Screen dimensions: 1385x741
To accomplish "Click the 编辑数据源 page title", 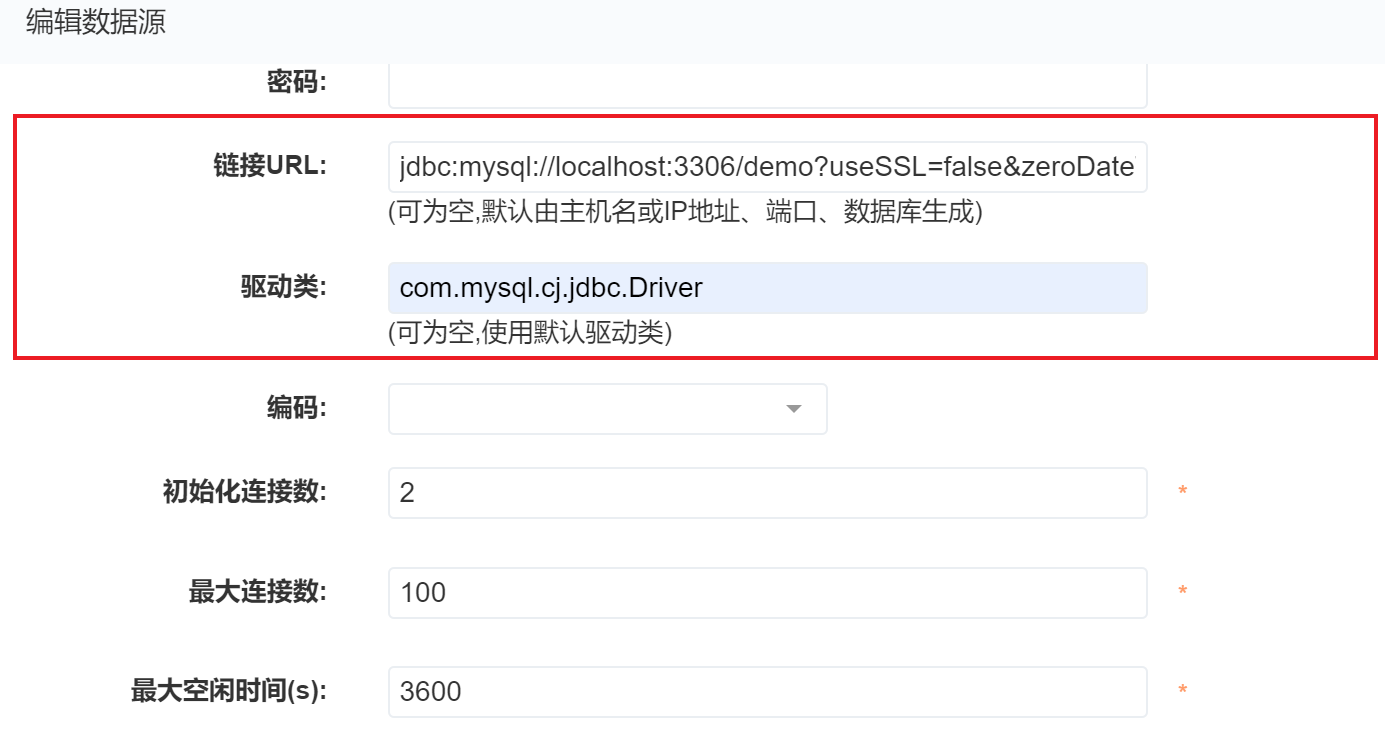I will 96,23.
